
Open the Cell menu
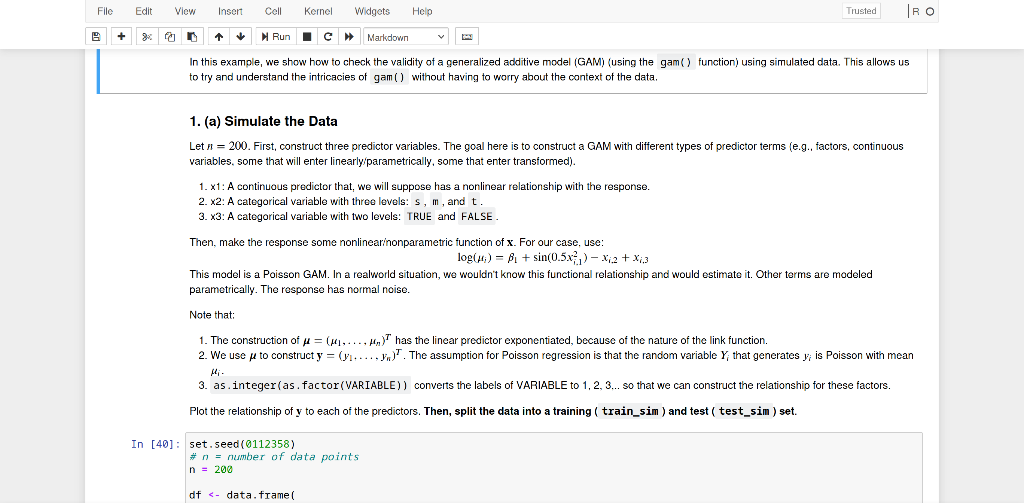click(x=274, y=11)
